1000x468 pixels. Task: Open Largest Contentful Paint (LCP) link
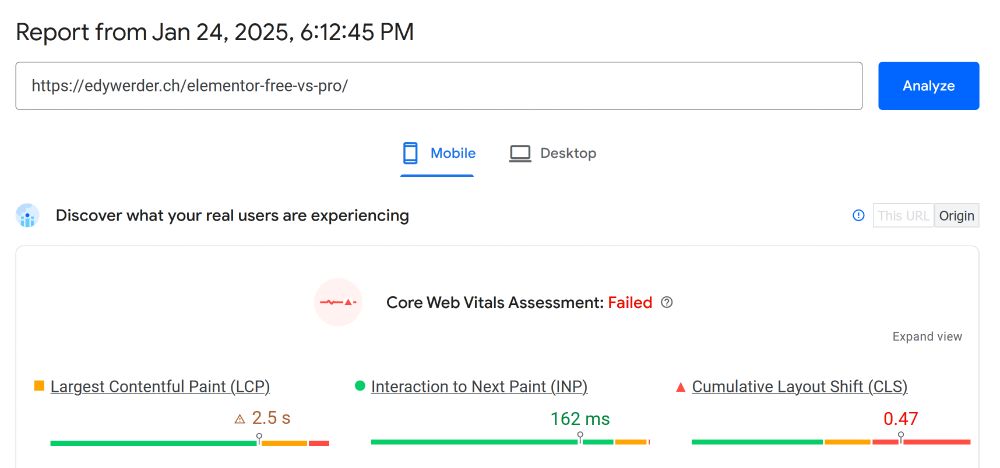160,386
